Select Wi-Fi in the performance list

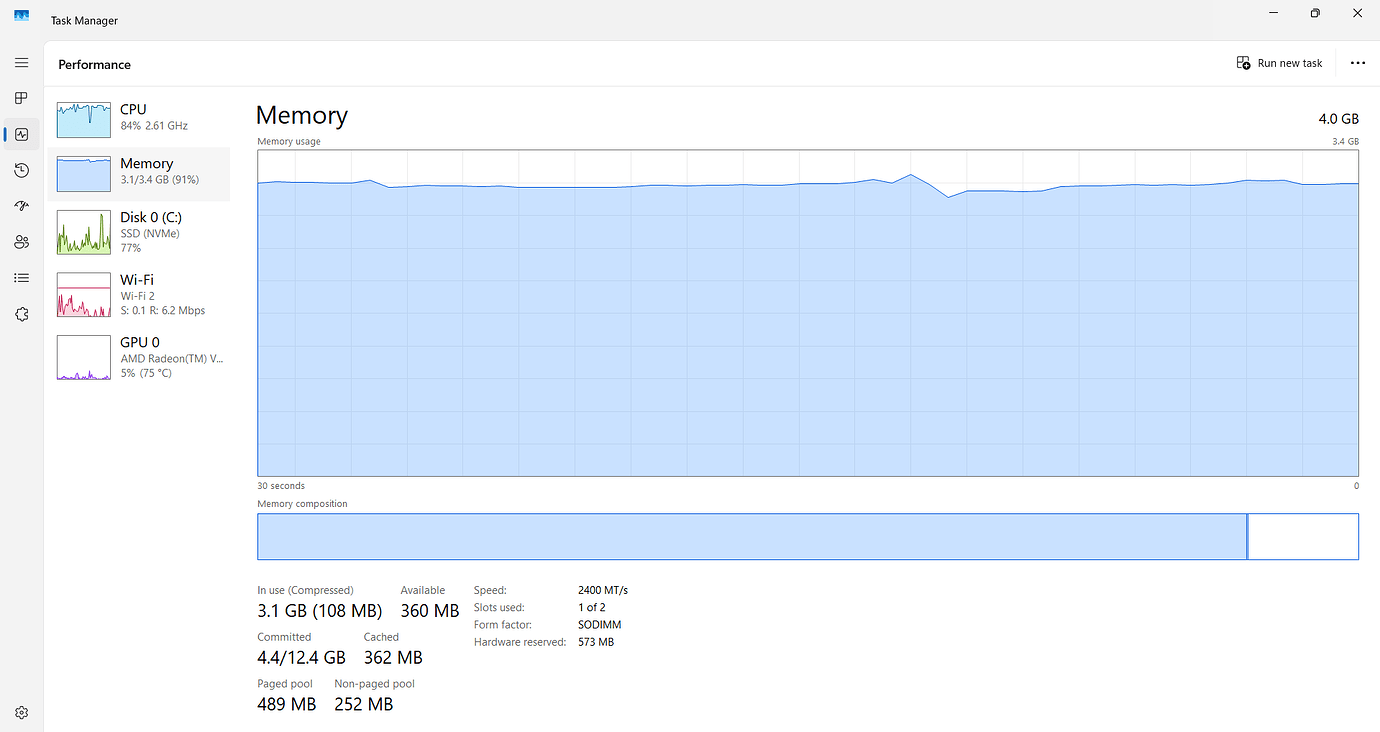point(139,294)
